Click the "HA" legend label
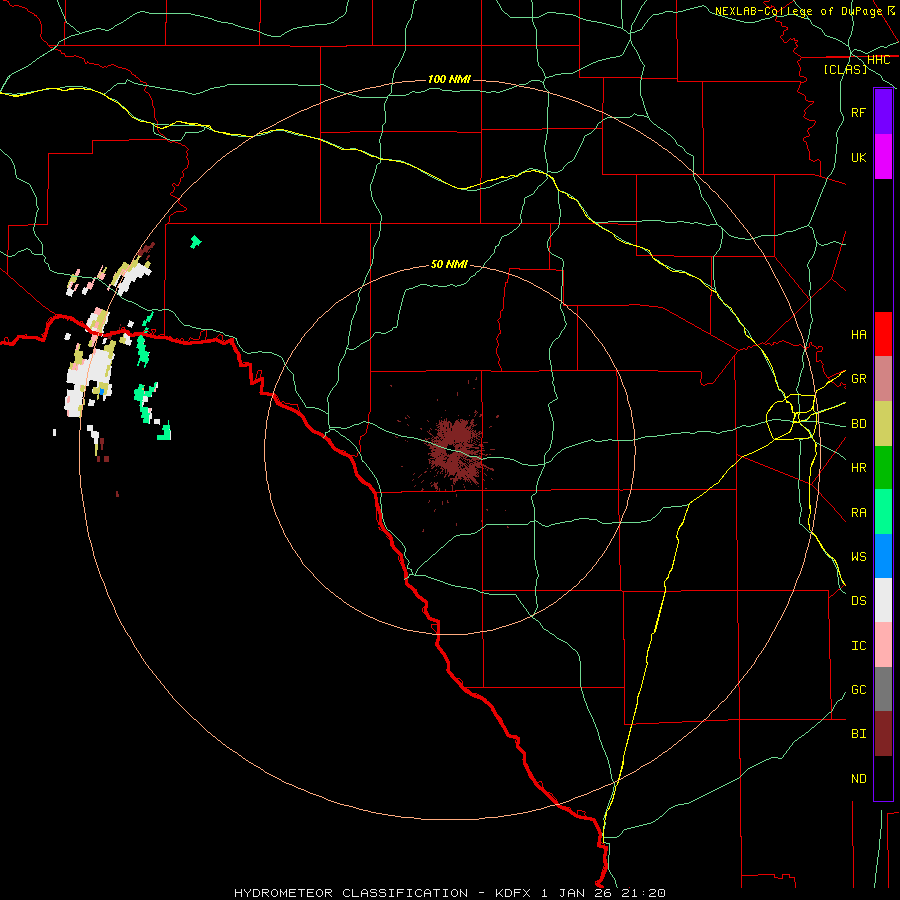 [859, 334]
